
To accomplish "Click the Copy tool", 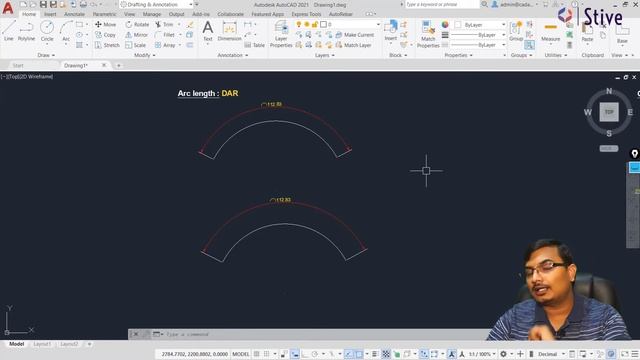I will (x=105, y=35).
